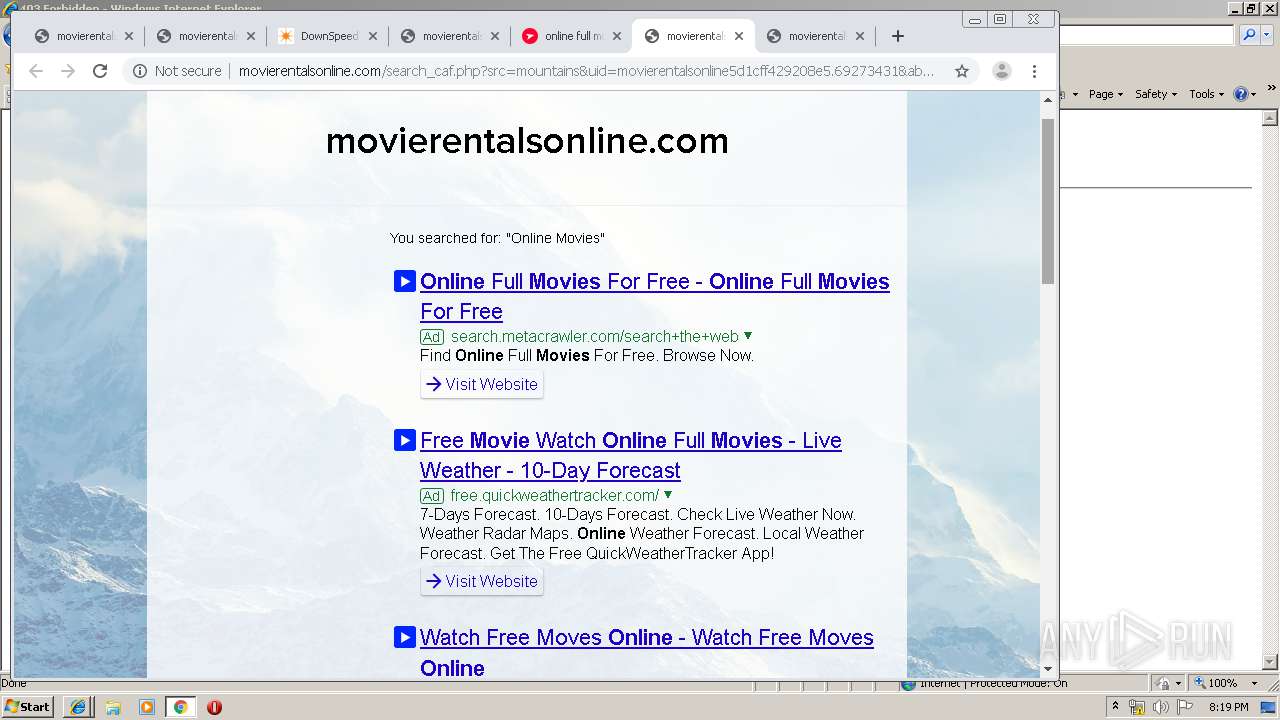Click the Chrome address bar URL

point(586,71)
